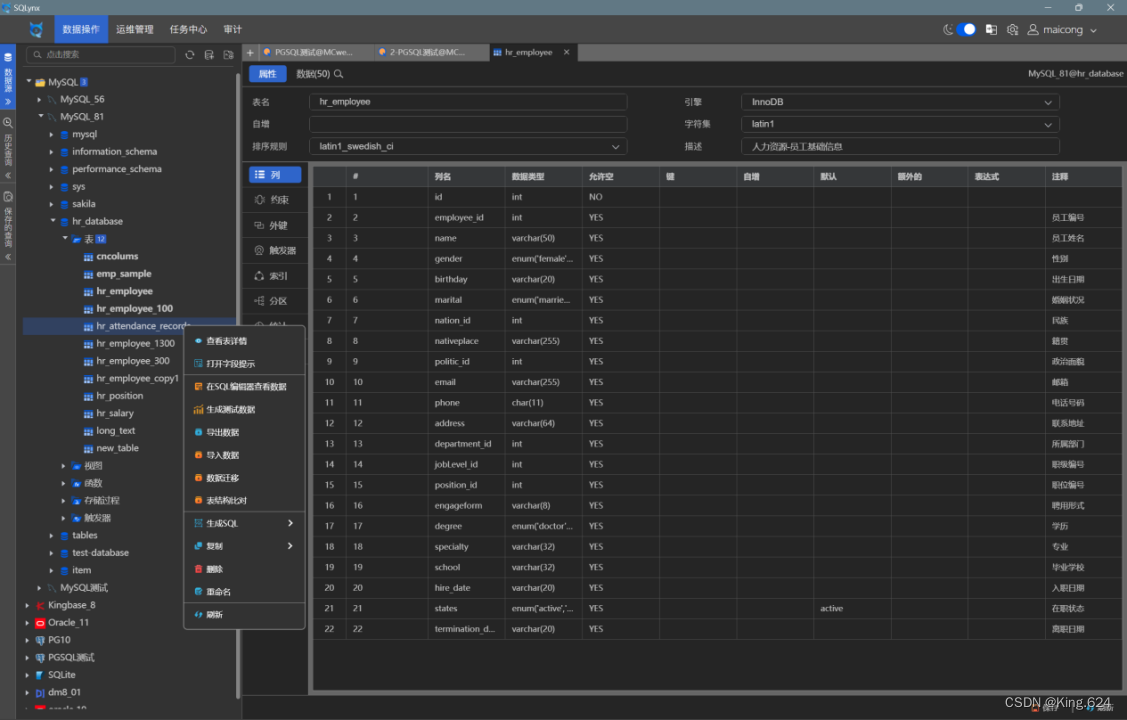The width and height of the screenshot is (1127, 720).
Task: Toggle the dark mode switch
Action: [x=966, y=29]
